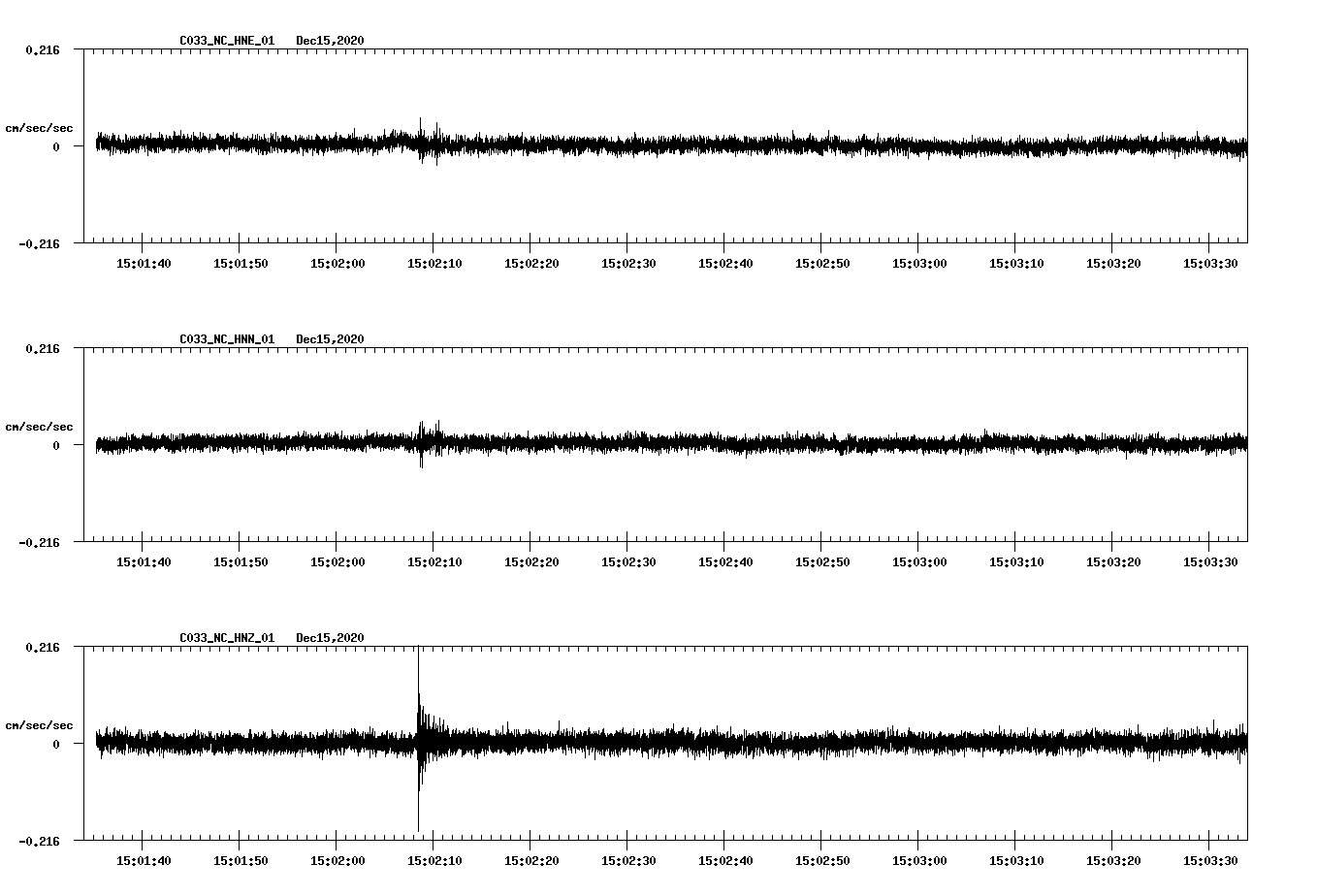Image resolution: width=1317 pixels, height=896 pixels.
Task: Click the 0.216 amplitude label on top plot
Action: [x=43, y=48]
